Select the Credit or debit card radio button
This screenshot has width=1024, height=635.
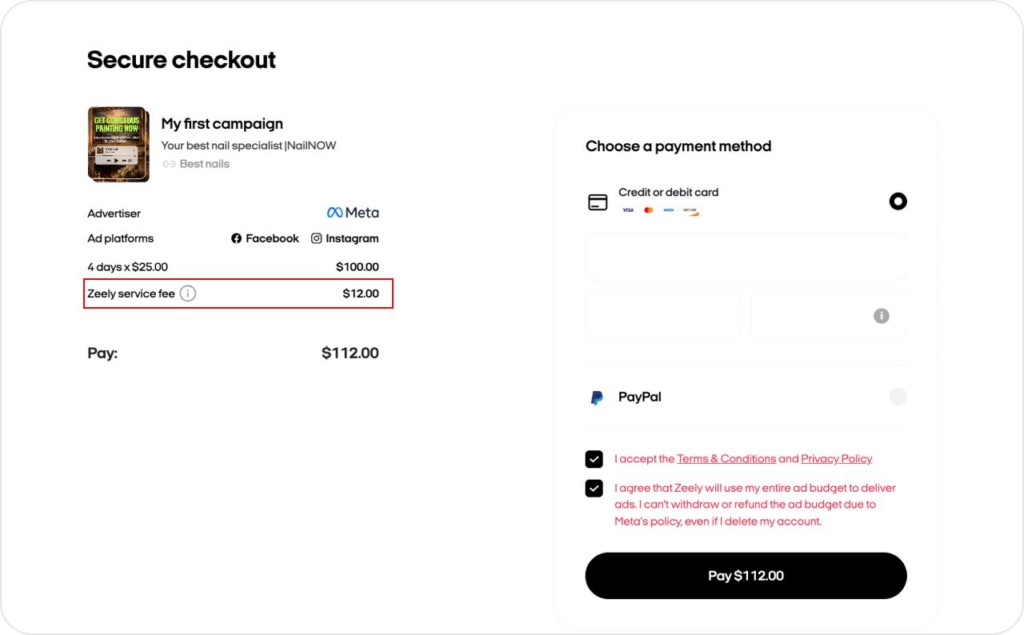(898, 201)
